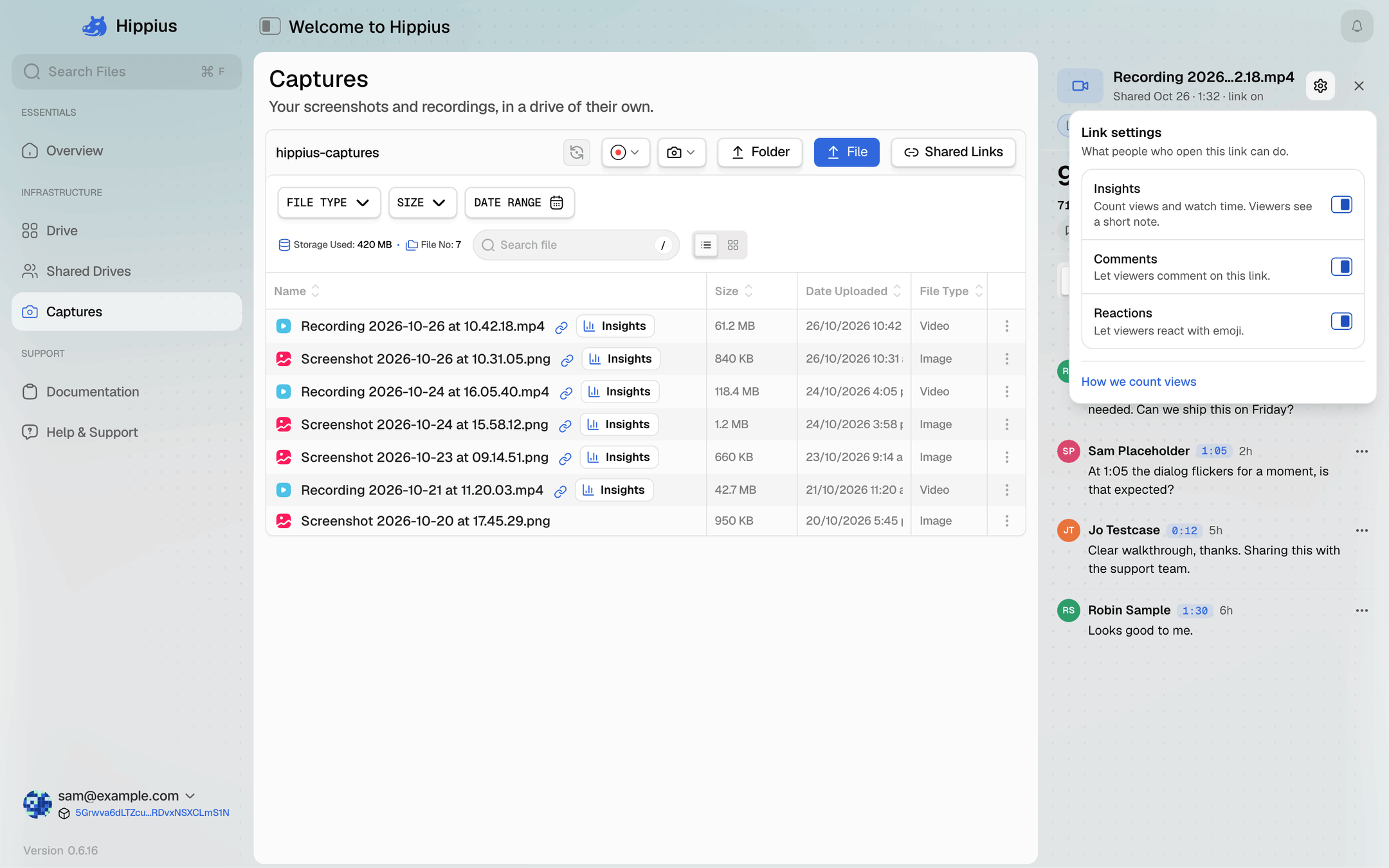Open Shared Links

pyautogui.click(x=953, y=152)
